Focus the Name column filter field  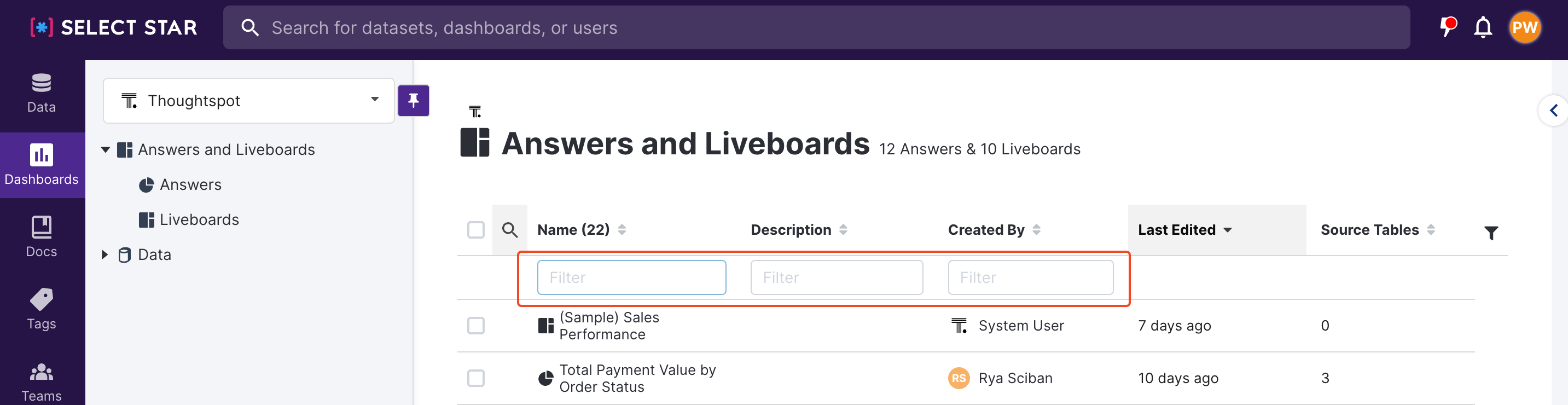tap(631, 277)
